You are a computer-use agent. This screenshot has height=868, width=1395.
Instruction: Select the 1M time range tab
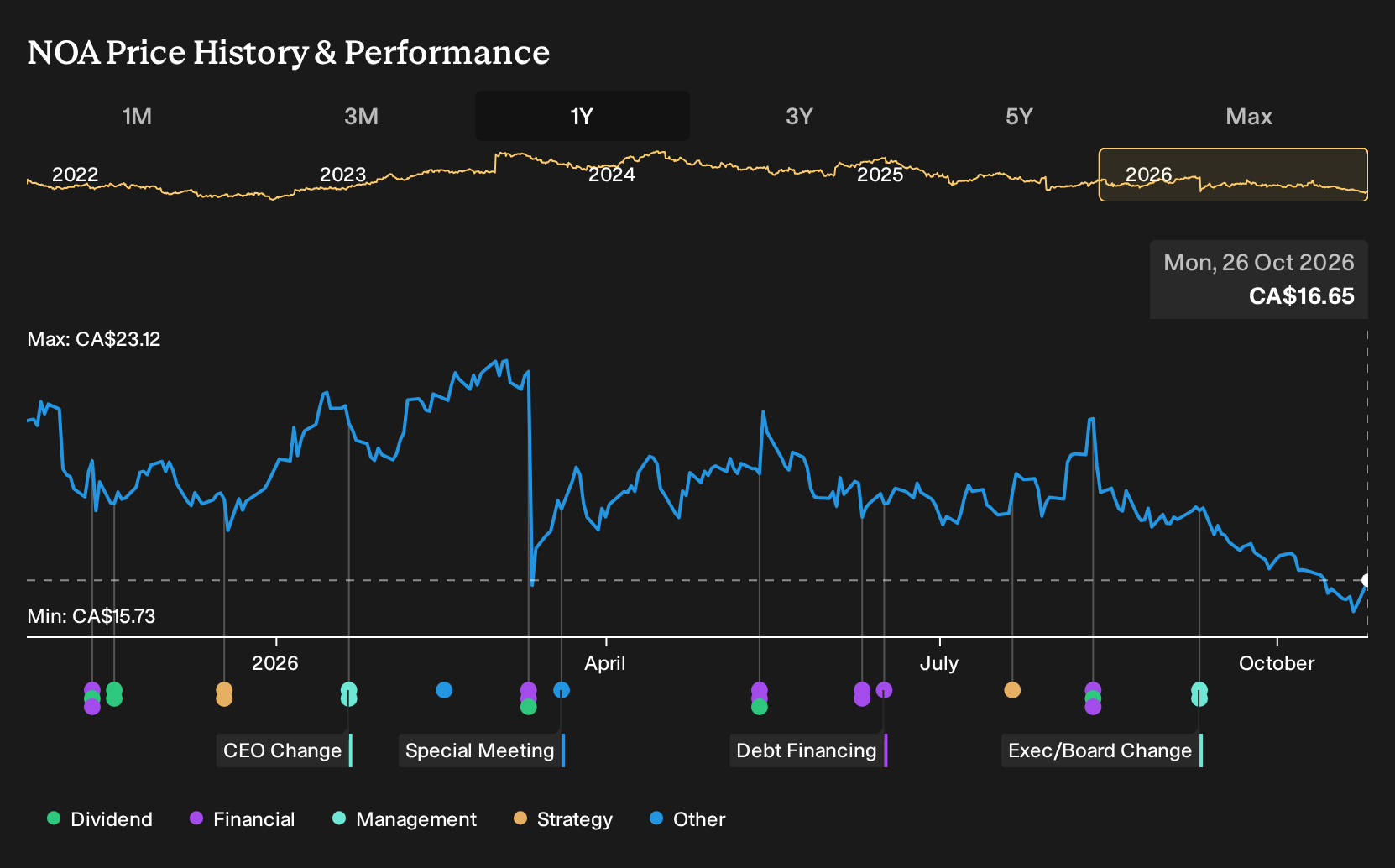(137, 116)
